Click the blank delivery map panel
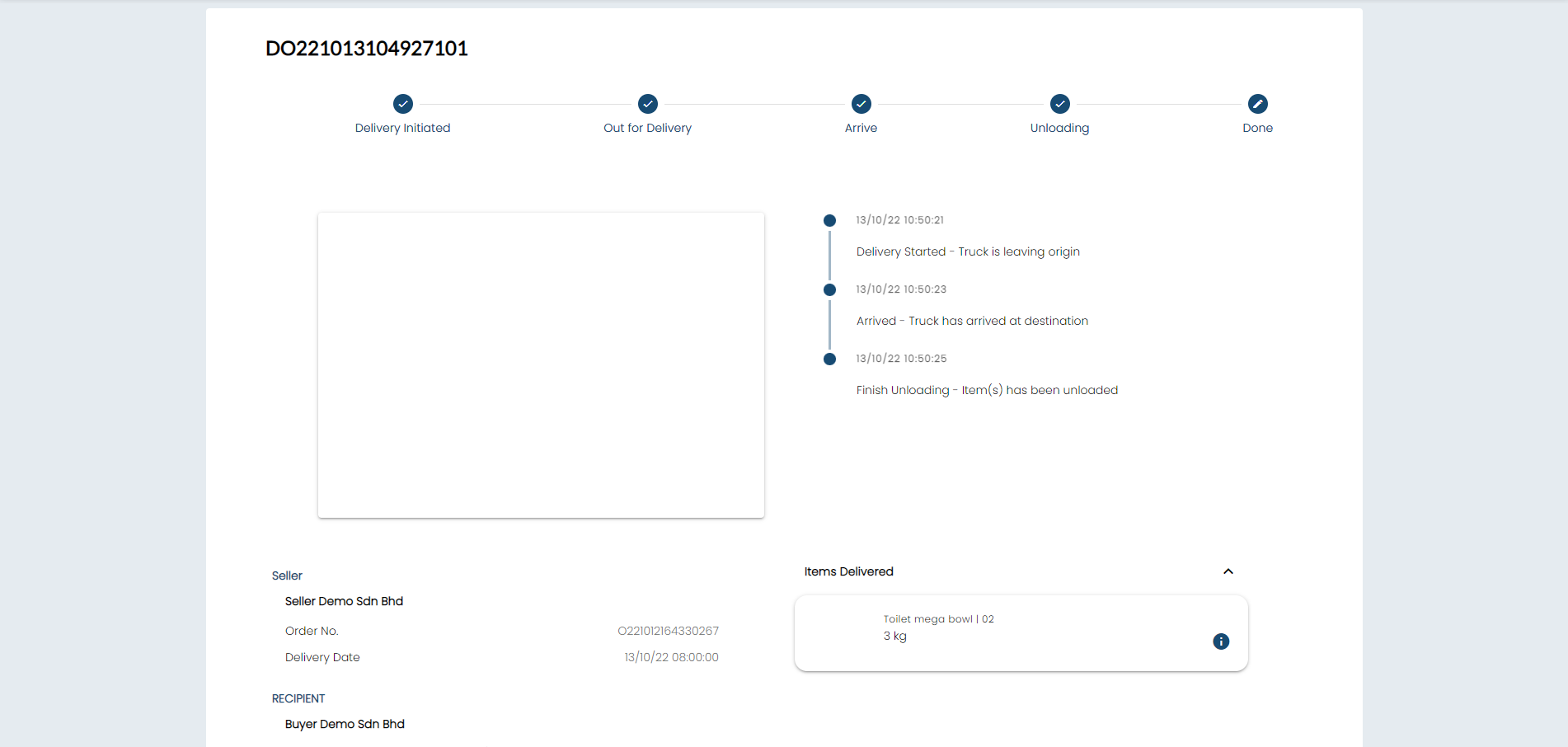Image resolution: width=1568 pixels, height=747 pixels. click(x=541, y=365)
